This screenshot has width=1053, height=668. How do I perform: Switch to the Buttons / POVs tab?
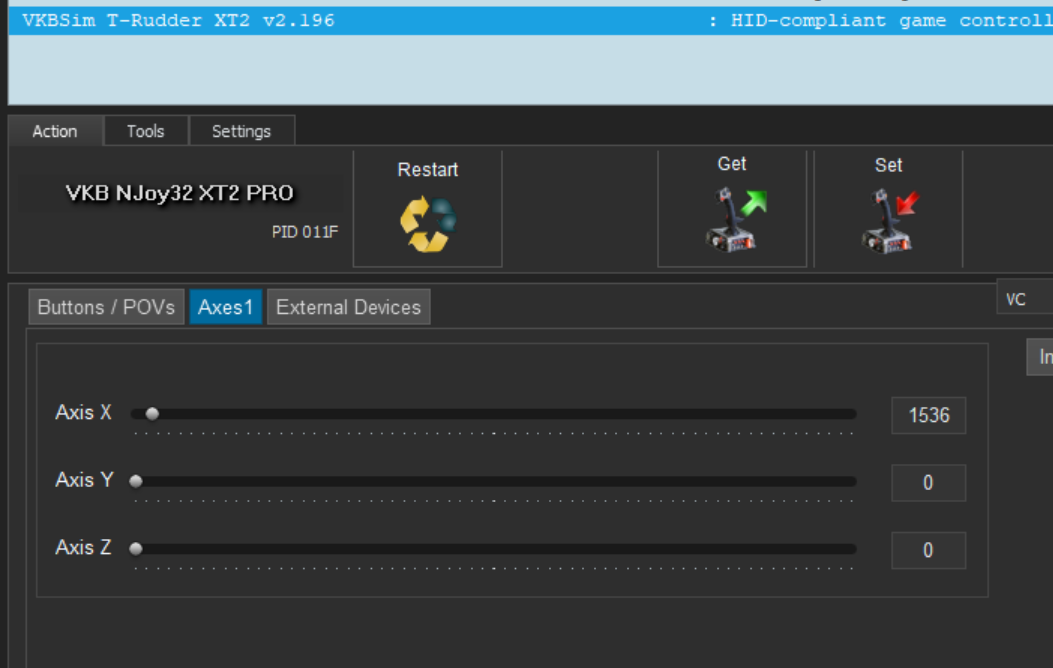(x=106, y=307)
